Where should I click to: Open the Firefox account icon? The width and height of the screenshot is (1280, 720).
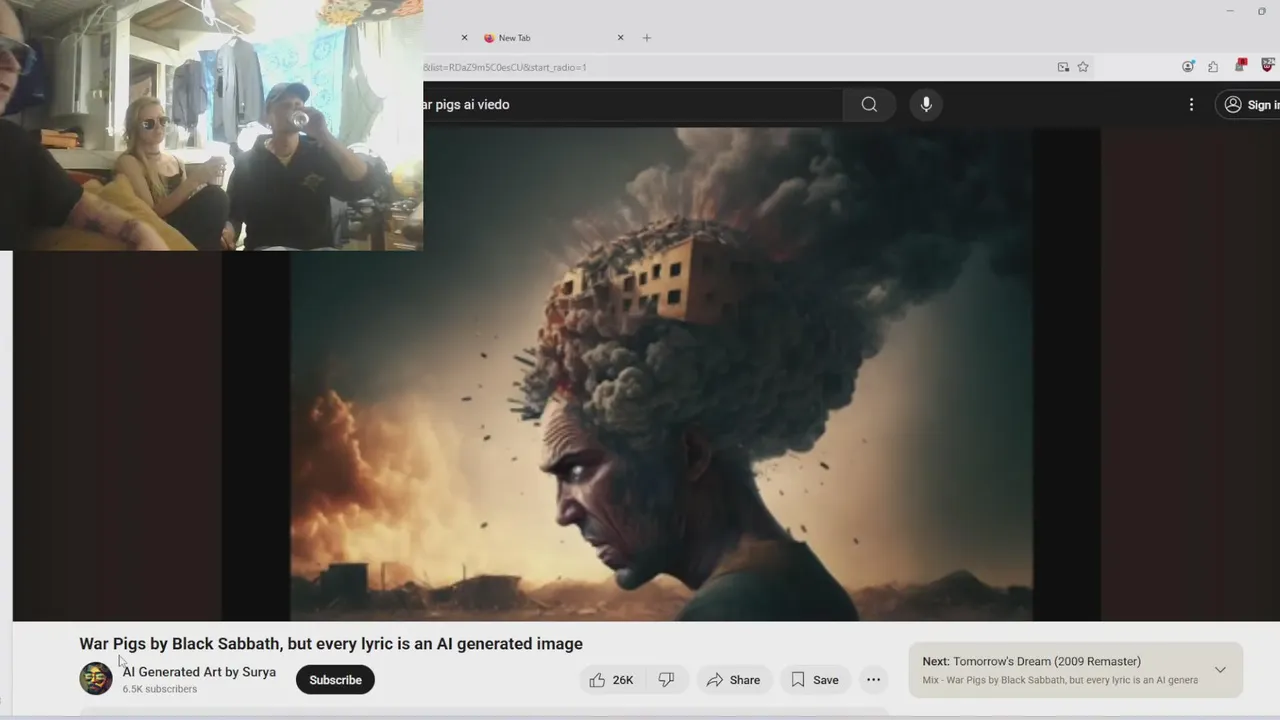[x=1188, y=67]
